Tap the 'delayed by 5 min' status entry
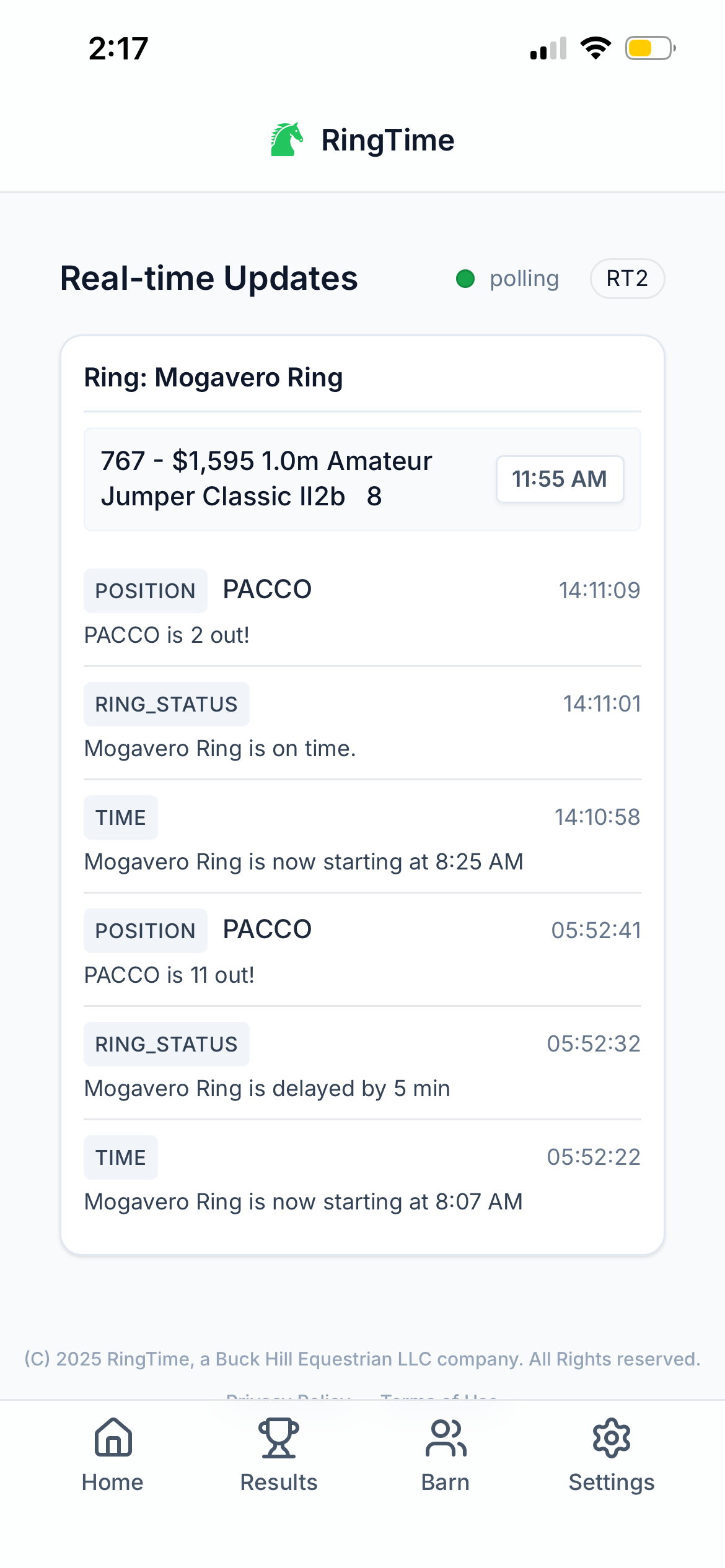Image resolution: width=725 pixels, height=1568 pixels. pyautogui.click(x=267, y=1089)
